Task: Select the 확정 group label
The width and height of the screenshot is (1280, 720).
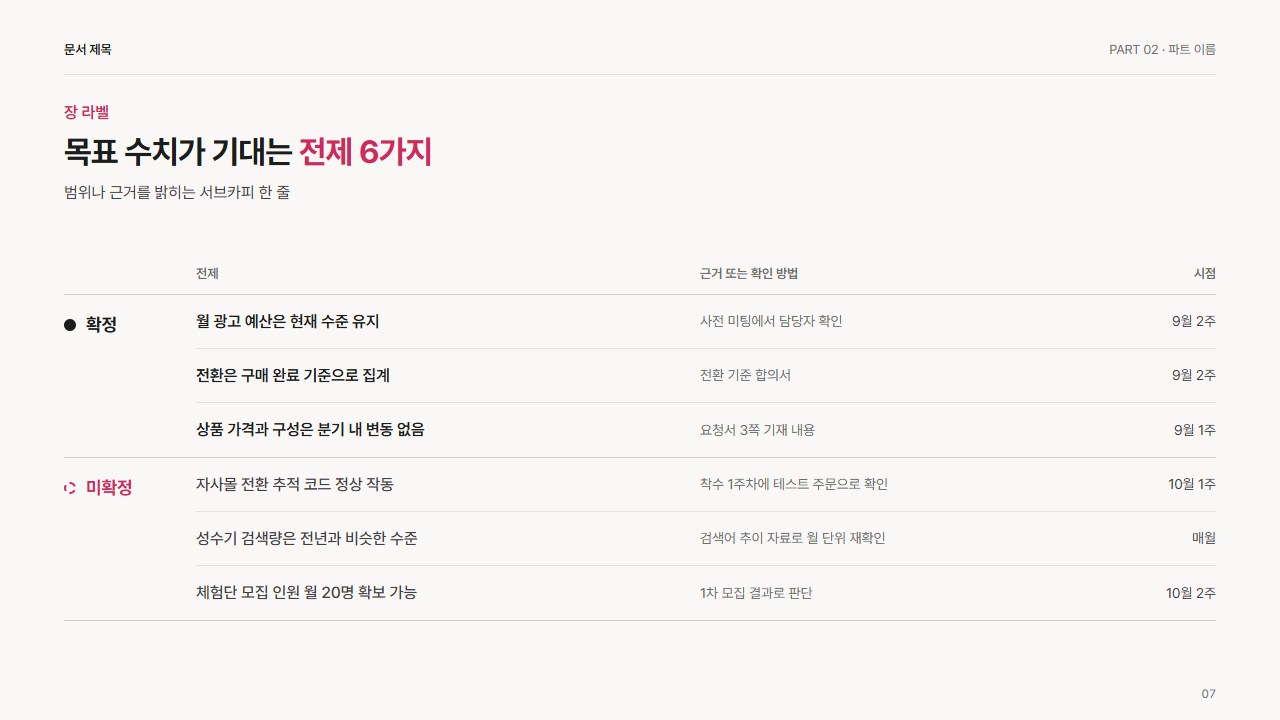Action: (x=101, y=325)
